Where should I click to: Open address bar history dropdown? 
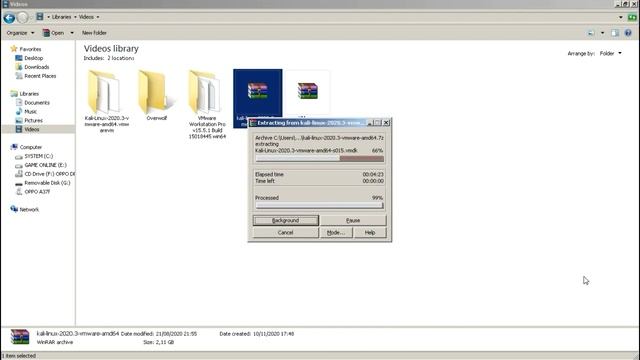[x=621, y=18]
